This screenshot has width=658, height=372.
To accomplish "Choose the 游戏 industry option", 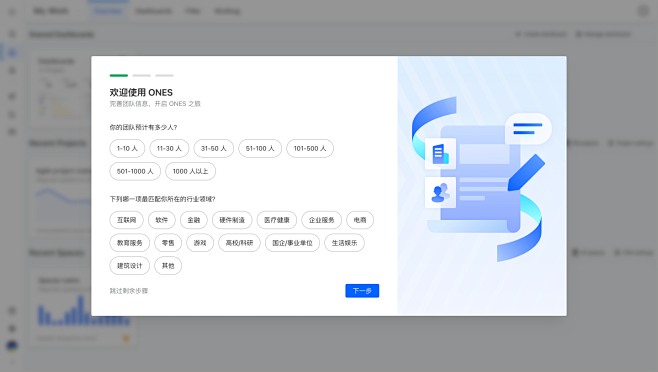I will coord(200,243).
